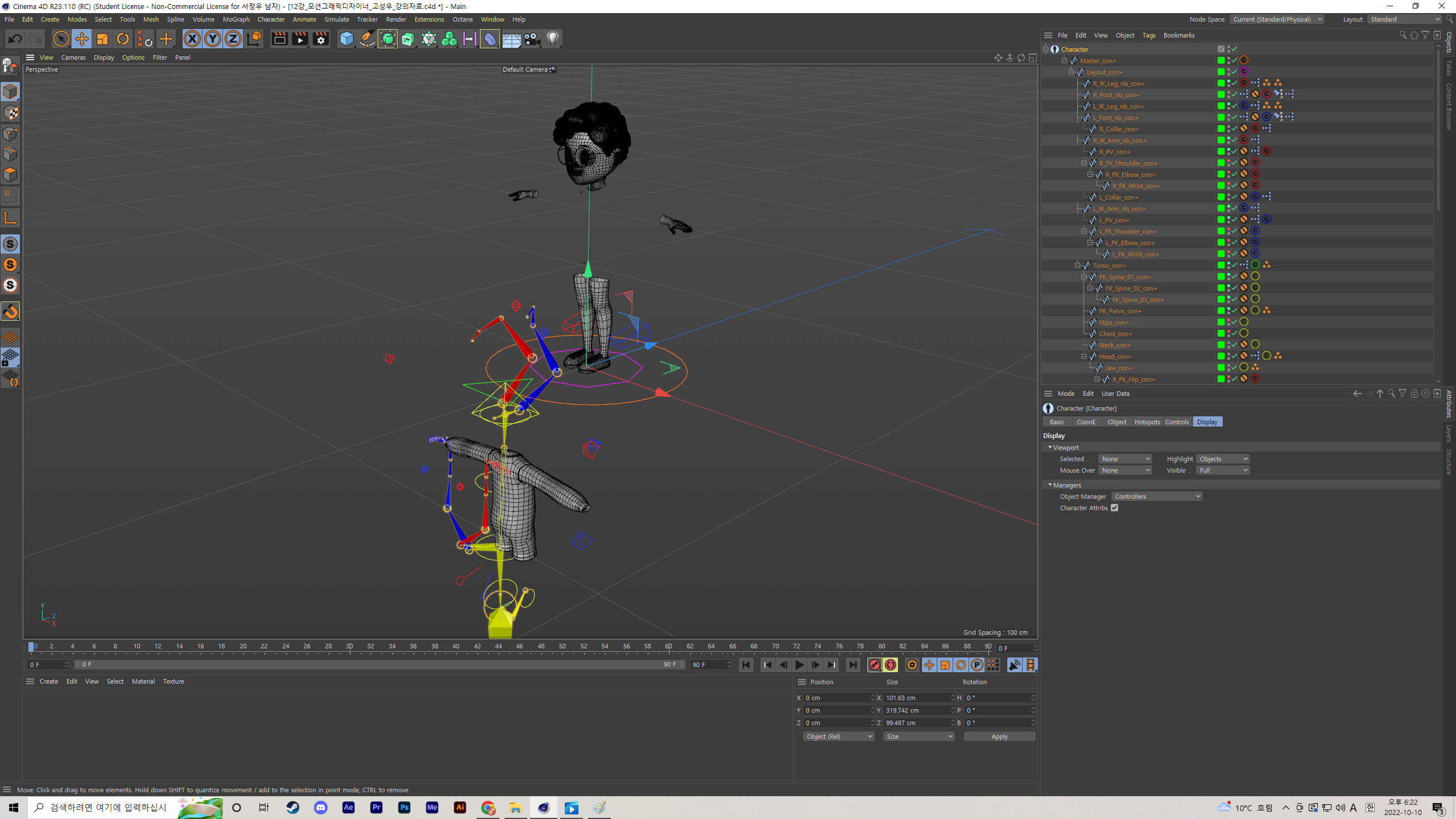Click the PSR reset icon
1456x819 pixels.
click(144, 39)
